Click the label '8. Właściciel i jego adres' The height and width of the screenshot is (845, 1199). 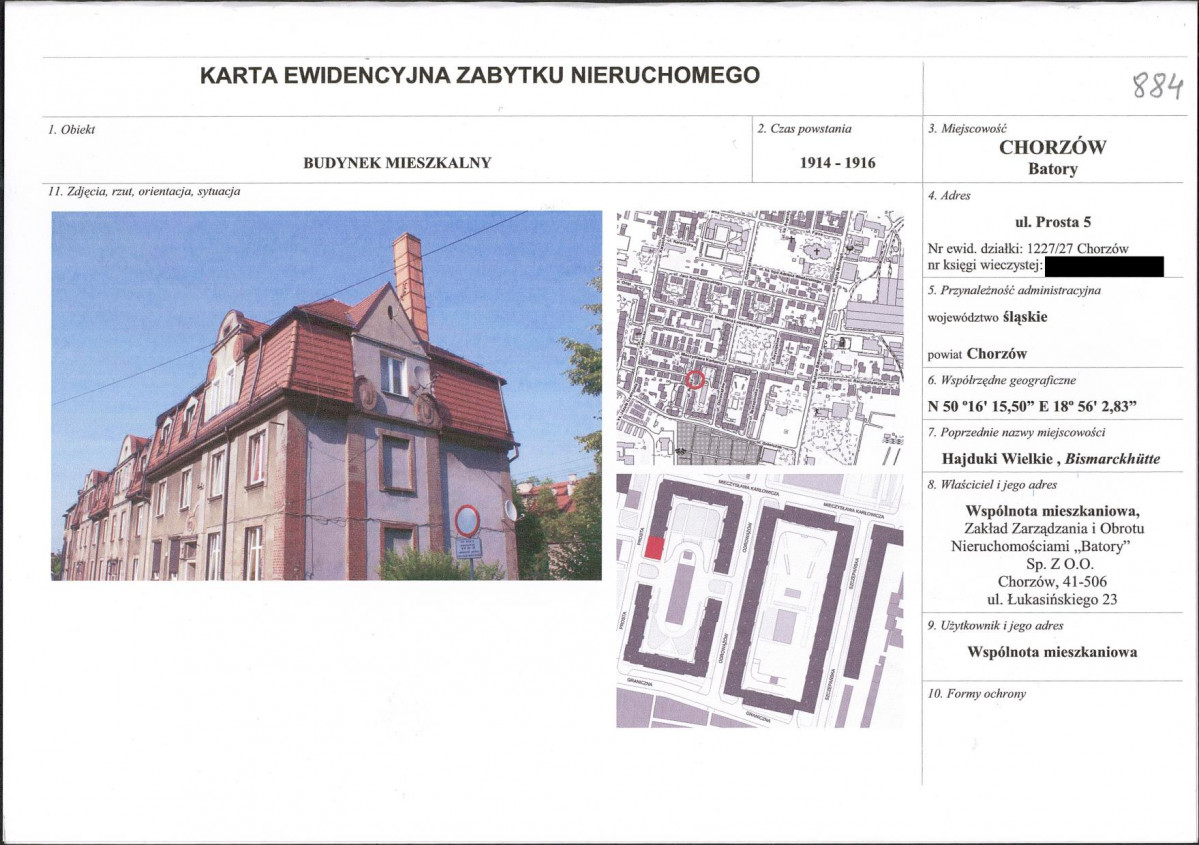[993, 484]
